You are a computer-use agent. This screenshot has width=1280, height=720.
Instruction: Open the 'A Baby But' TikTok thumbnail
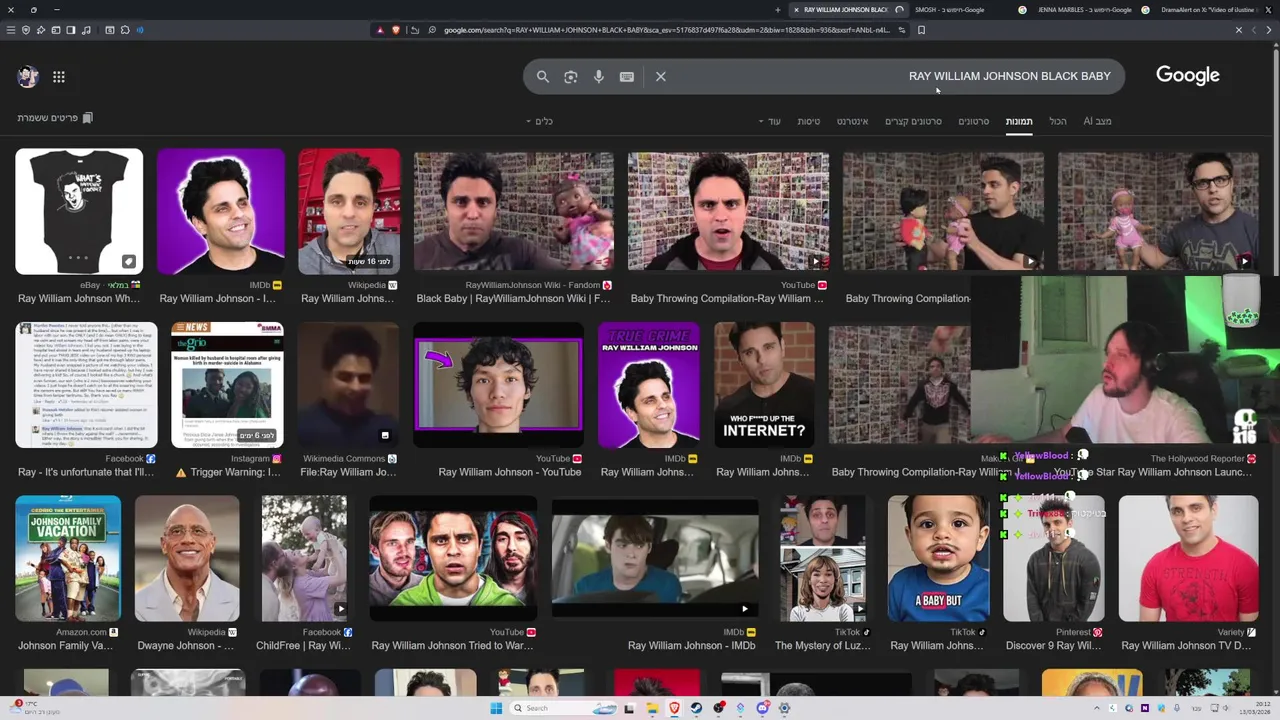[x=938, y=558]
